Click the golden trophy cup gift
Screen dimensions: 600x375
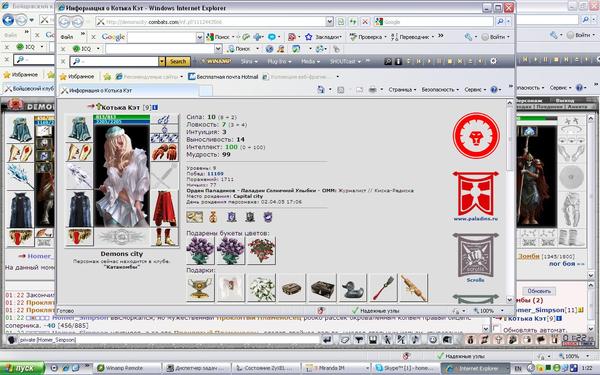[200, 288]
